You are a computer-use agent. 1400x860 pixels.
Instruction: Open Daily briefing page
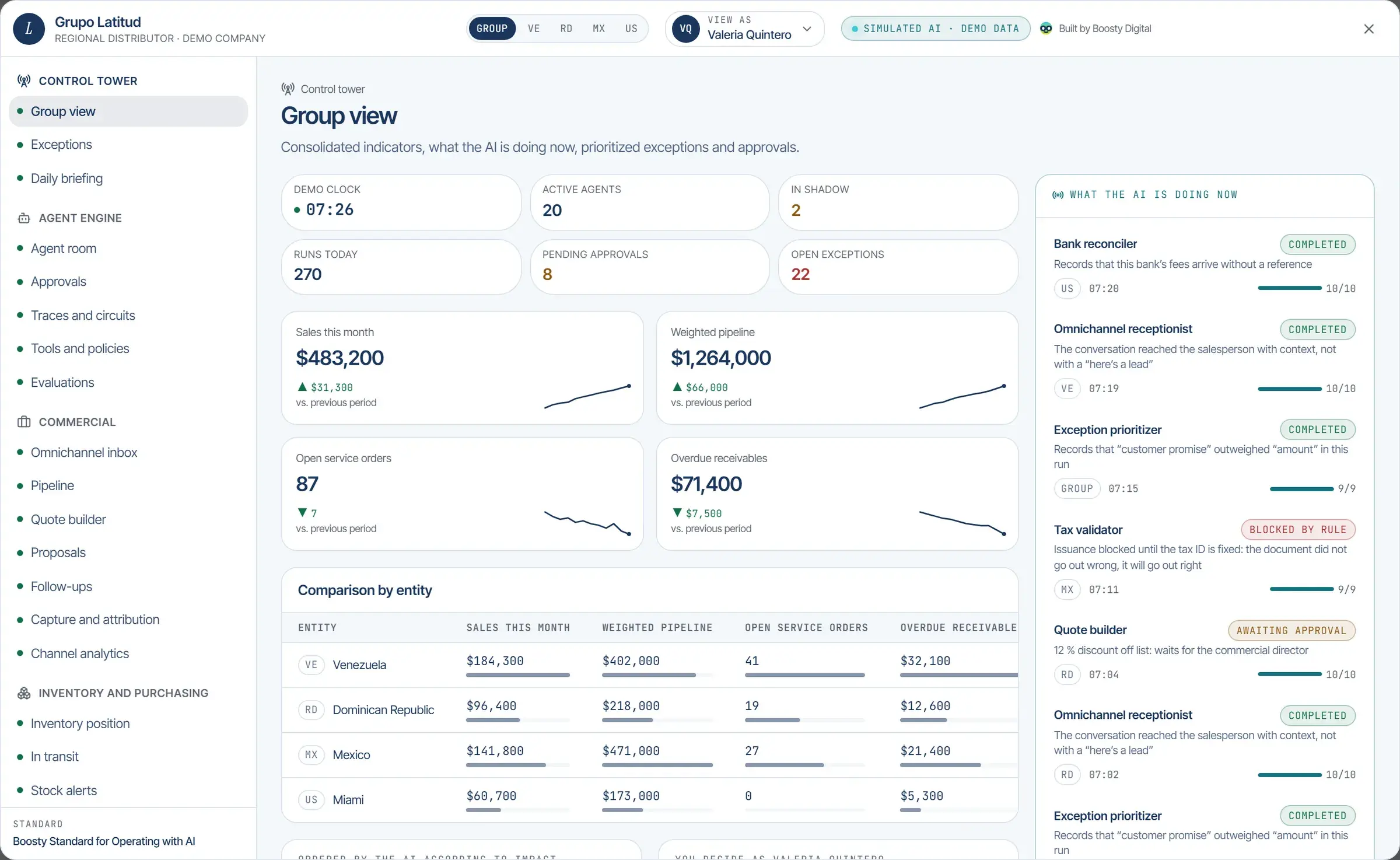pos(128,179)
